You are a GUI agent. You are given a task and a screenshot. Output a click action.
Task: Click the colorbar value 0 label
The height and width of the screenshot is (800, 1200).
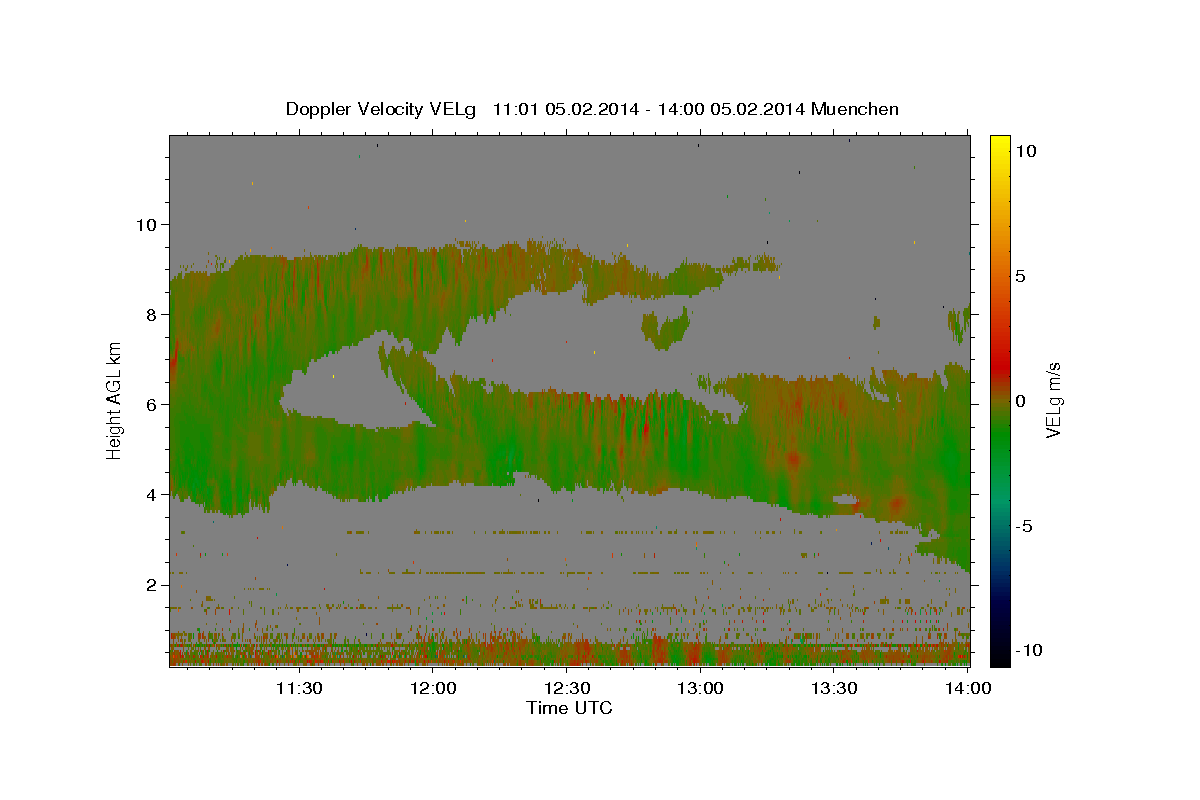click(x=1021, y=401)
